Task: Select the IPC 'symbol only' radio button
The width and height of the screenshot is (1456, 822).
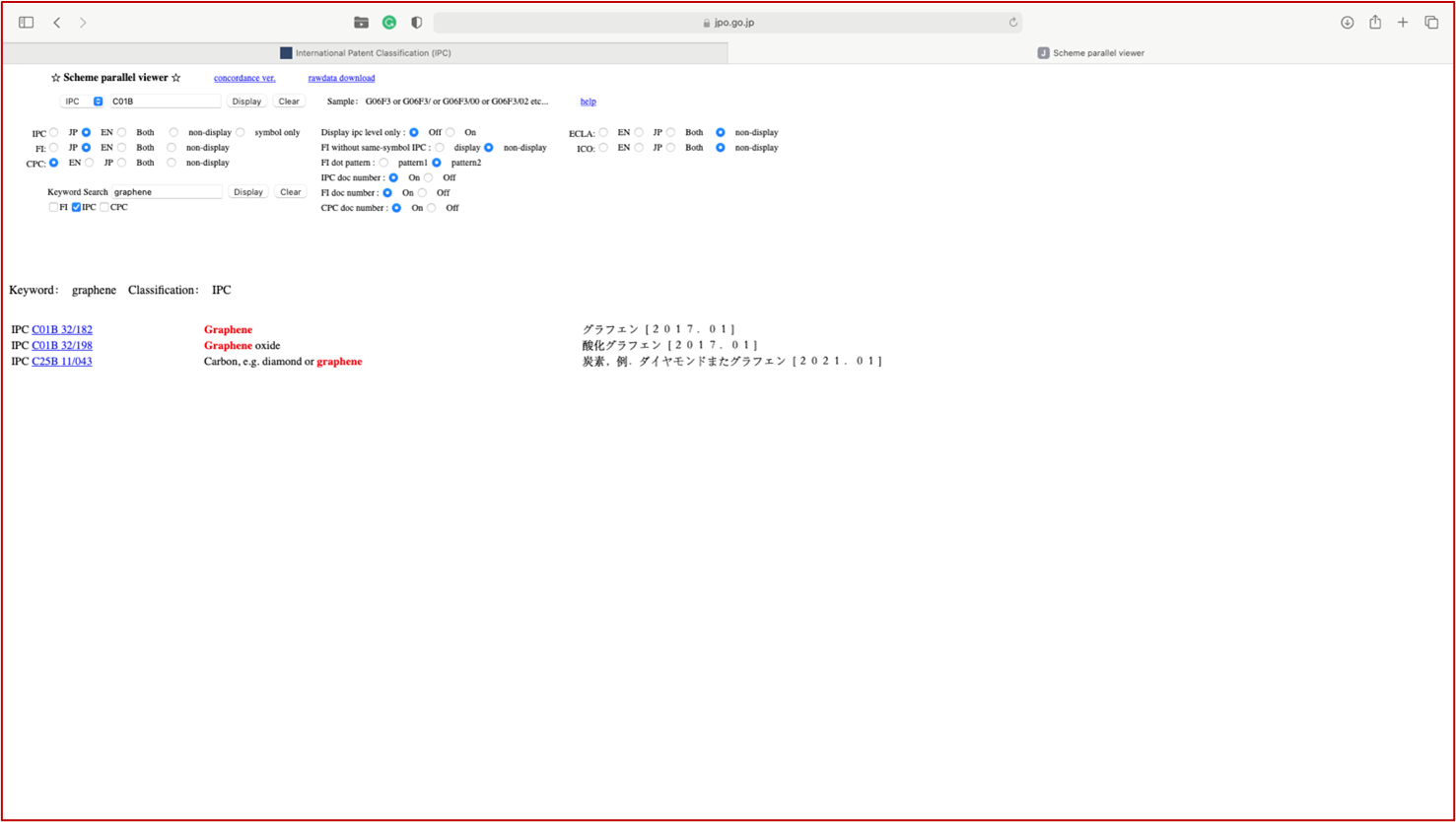Action: (241, 132)
